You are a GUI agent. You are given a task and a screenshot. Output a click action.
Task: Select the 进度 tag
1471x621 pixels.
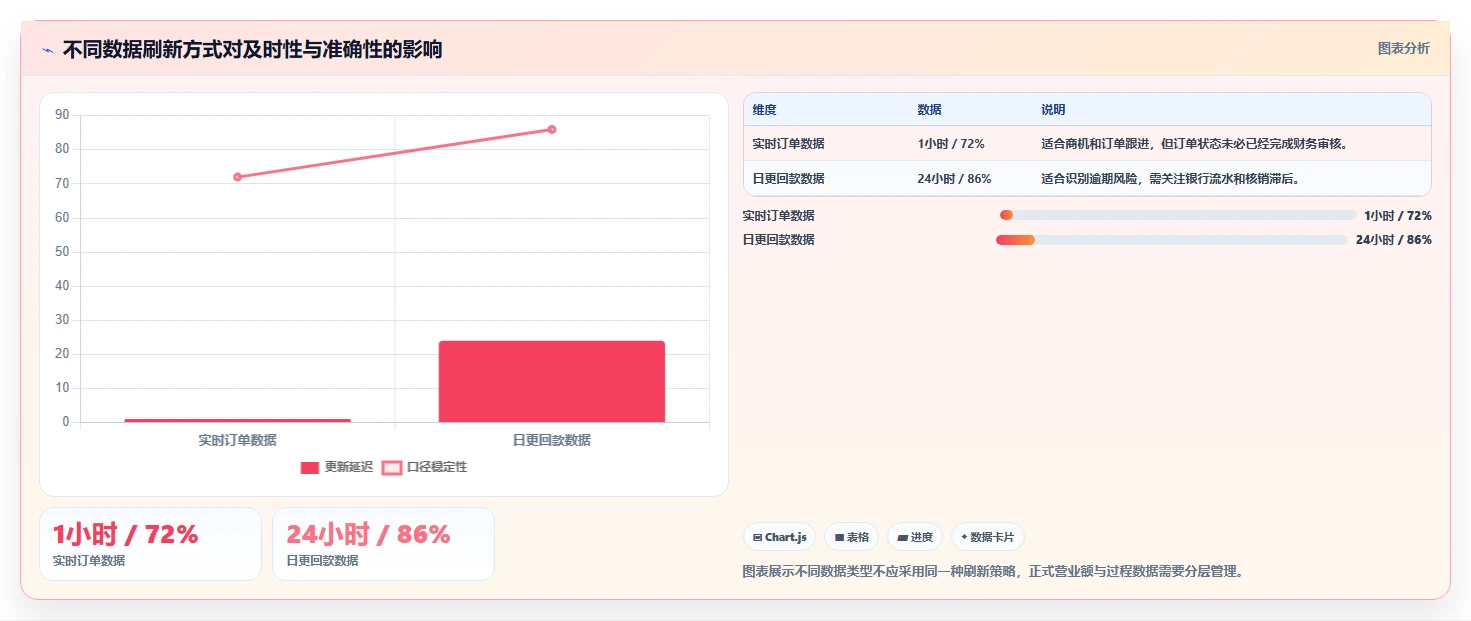tap(915, 537)
